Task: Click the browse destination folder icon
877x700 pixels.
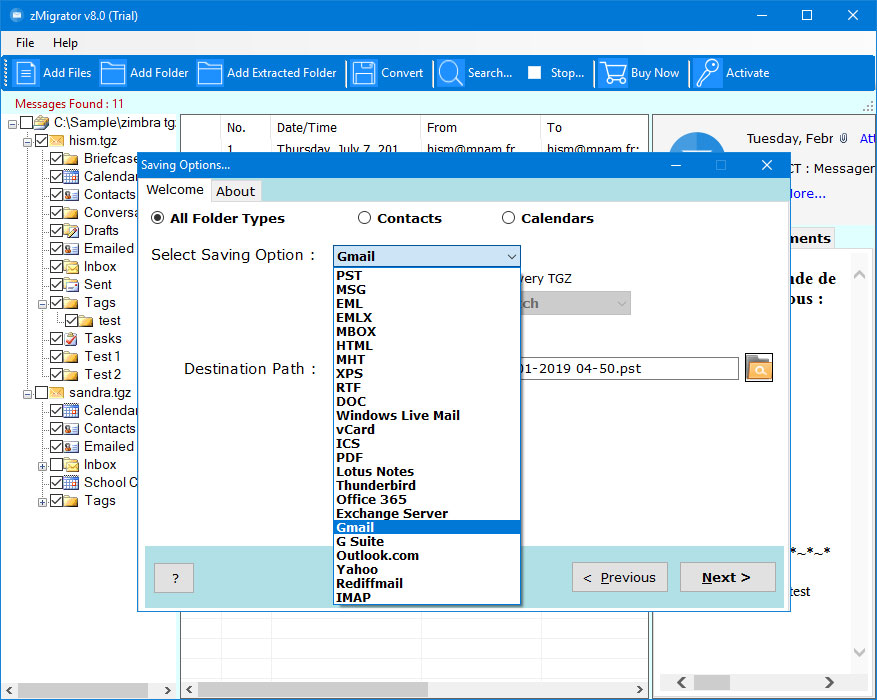Action: (x=759, y=367)
